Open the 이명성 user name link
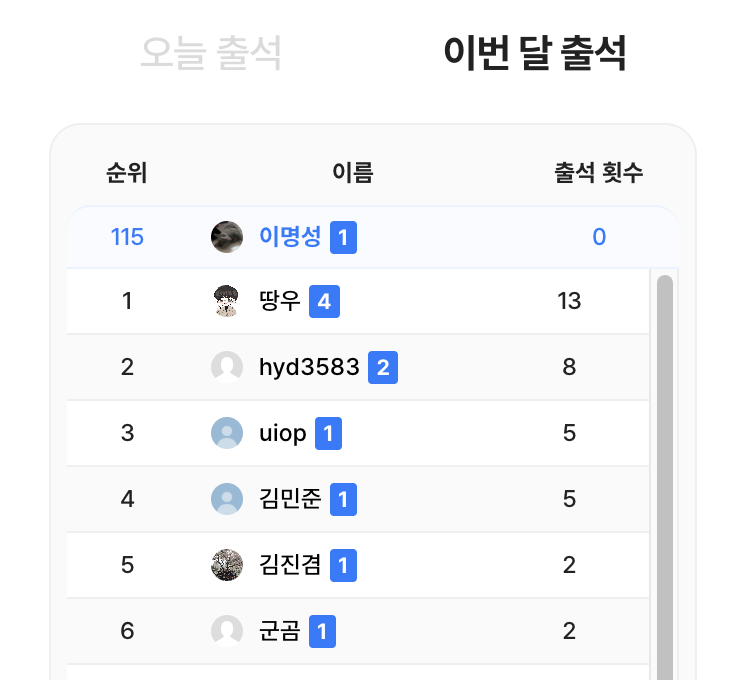The image size is (748, 680). tap(290, 237)
